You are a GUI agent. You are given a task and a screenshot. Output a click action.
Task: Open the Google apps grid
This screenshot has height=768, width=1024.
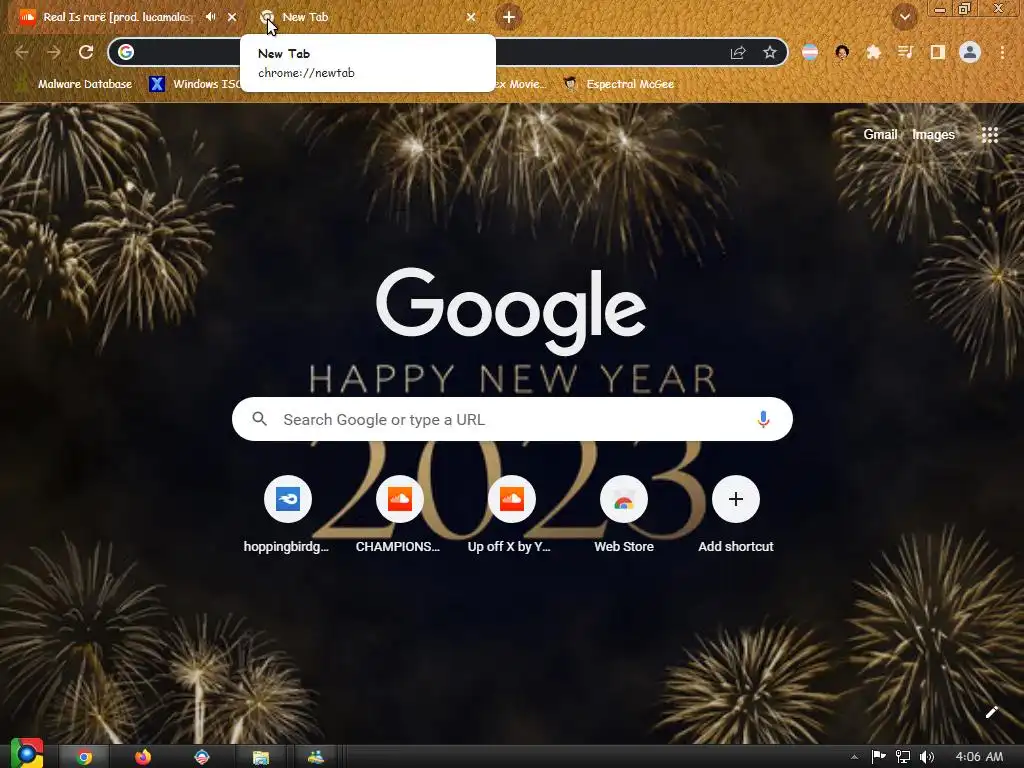point(990,135)
